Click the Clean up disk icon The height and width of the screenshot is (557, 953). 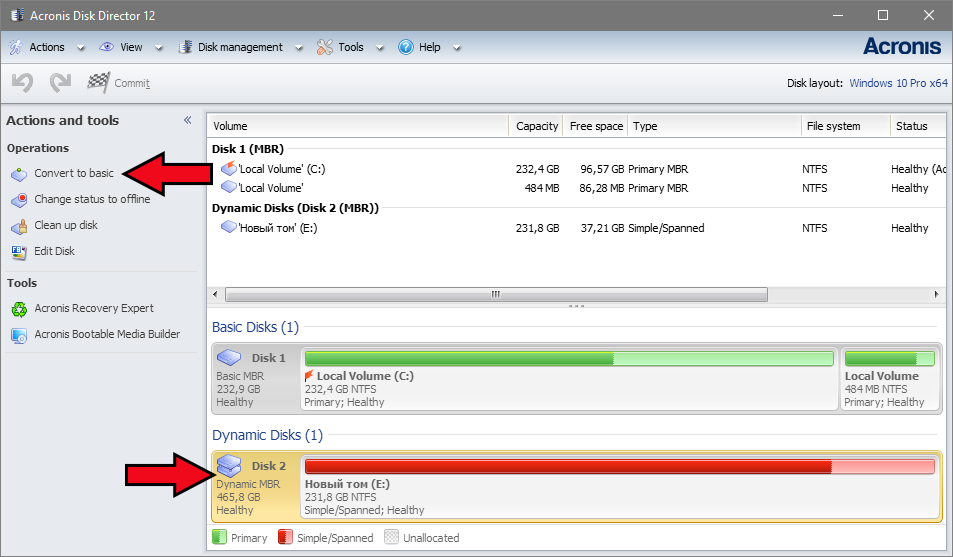coord(19,226)
